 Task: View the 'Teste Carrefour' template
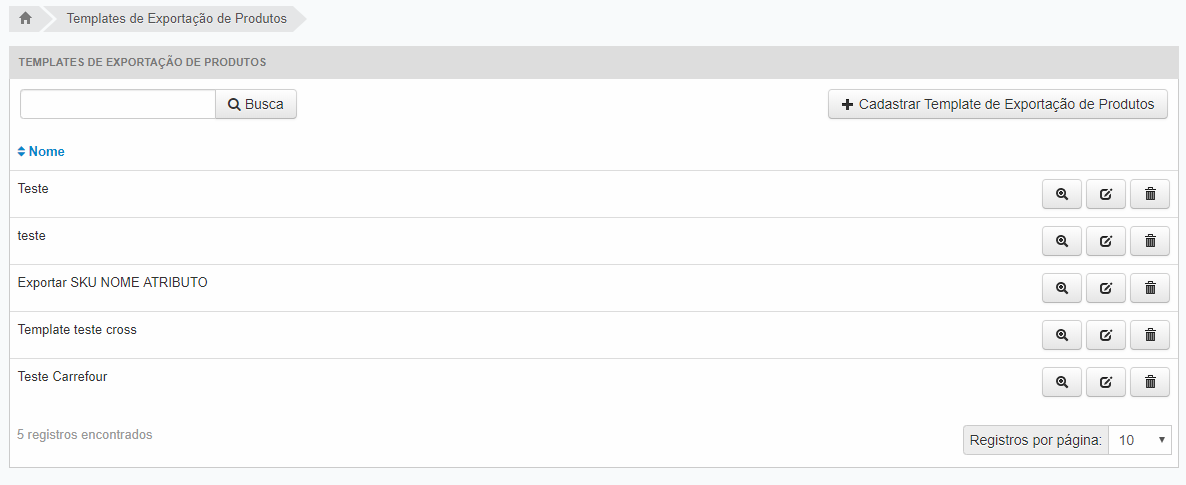[1062, 382]
